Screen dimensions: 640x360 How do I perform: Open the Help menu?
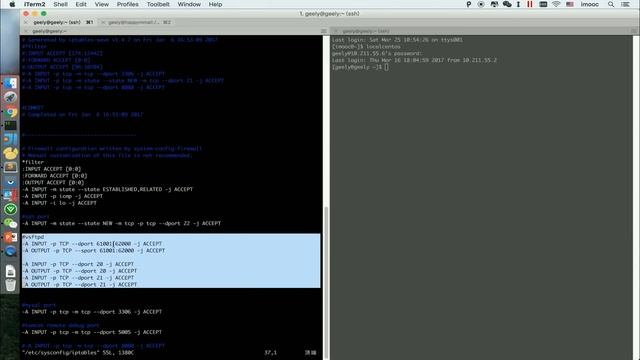click(x=215, y=4)
